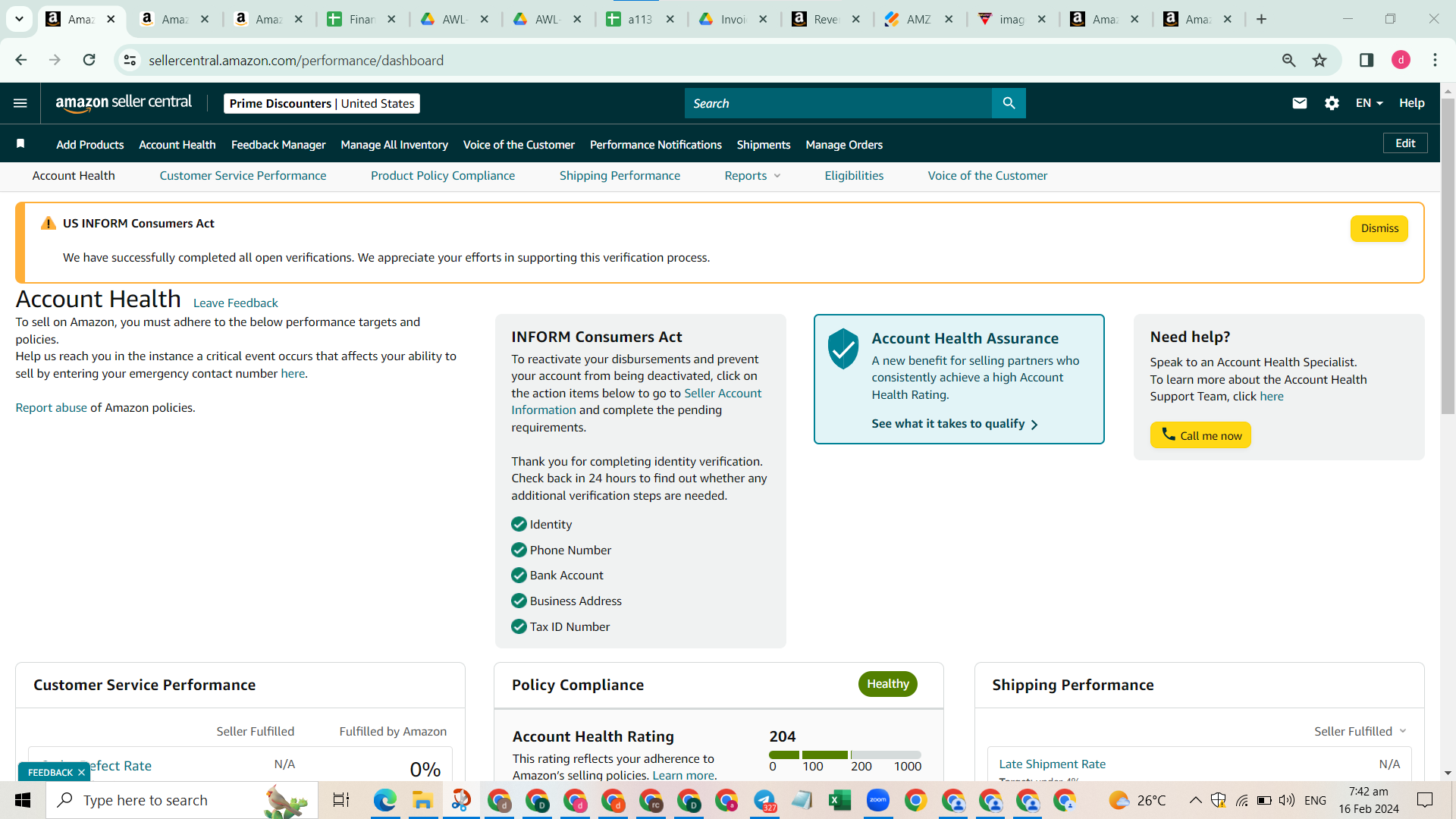Click the Learn more link
The height and width of the screenshot is (819, 1456).
(683, 775)
